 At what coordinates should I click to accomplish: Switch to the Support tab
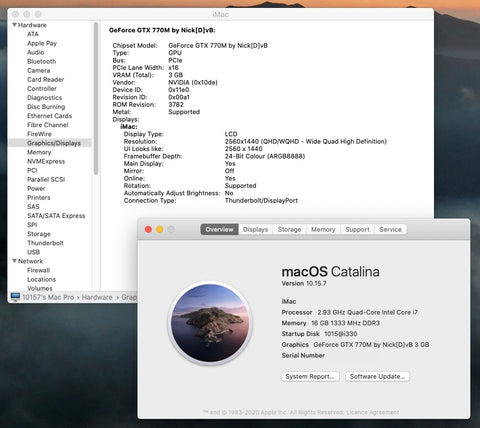tap(357, 229)
